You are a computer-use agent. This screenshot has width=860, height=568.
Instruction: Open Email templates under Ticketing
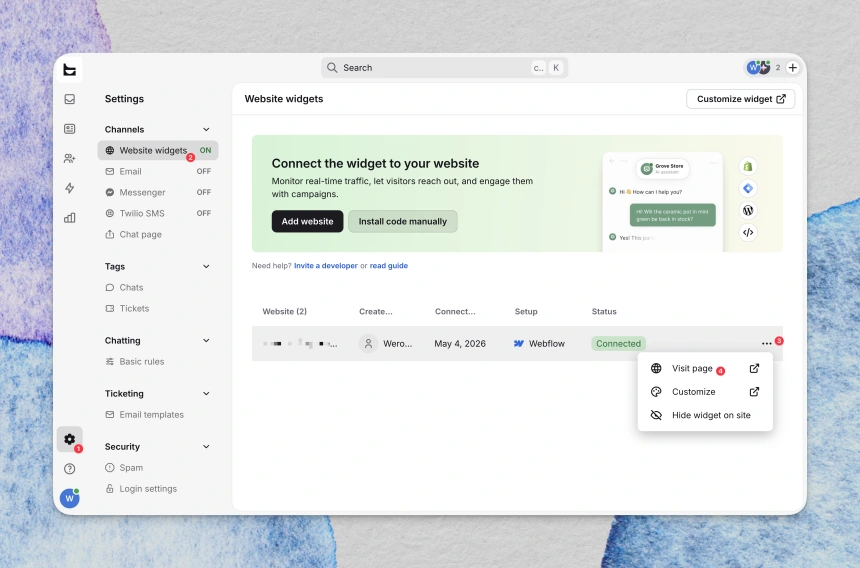tap(158, 415)
